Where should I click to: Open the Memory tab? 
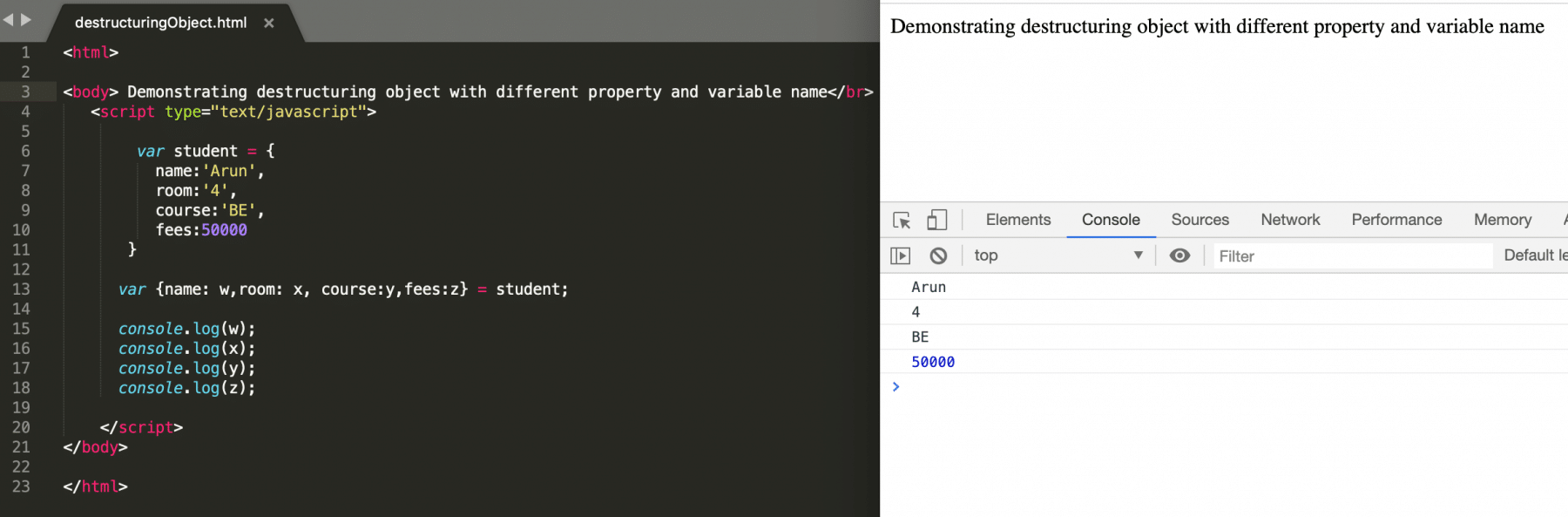[x=1502, y=220]
